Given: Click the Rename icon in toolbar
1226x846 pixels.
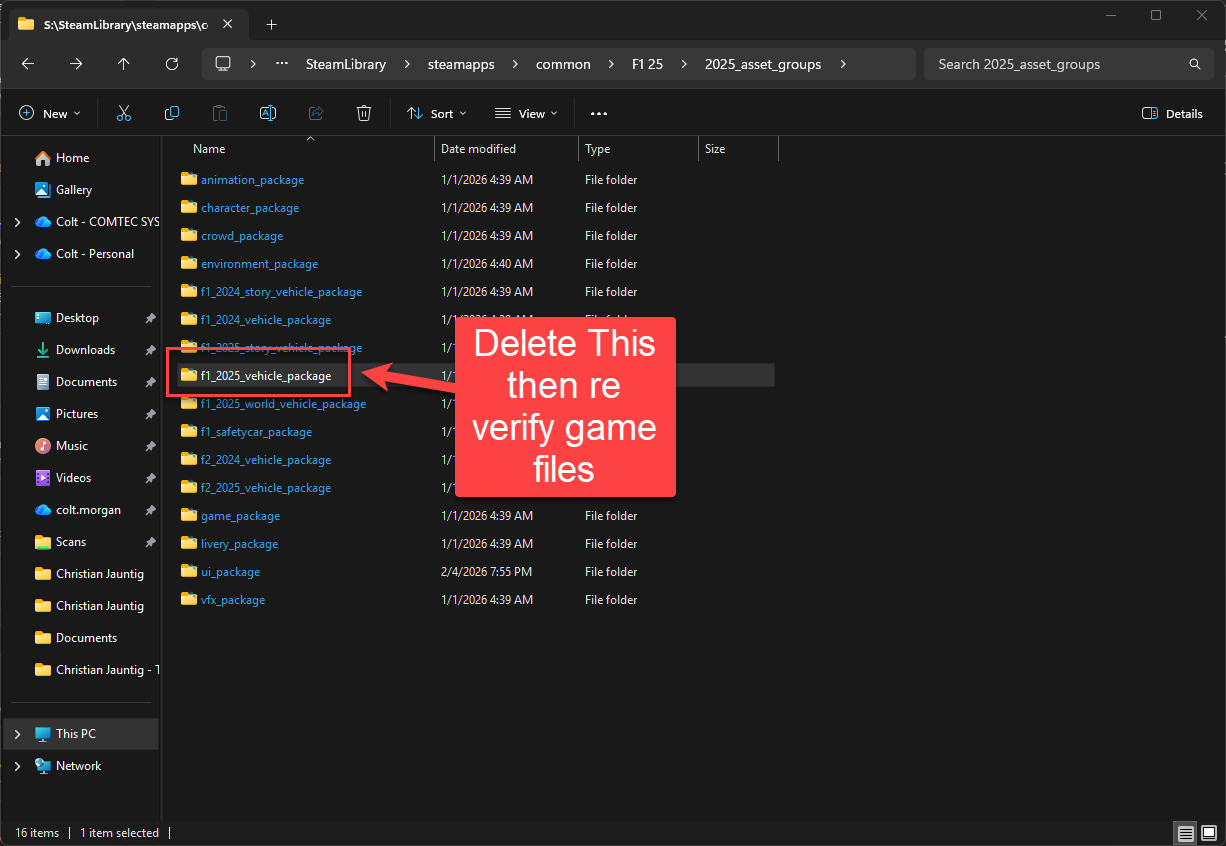Looking at the screenshot, I should pyautogui.click(x=268, y=113).
